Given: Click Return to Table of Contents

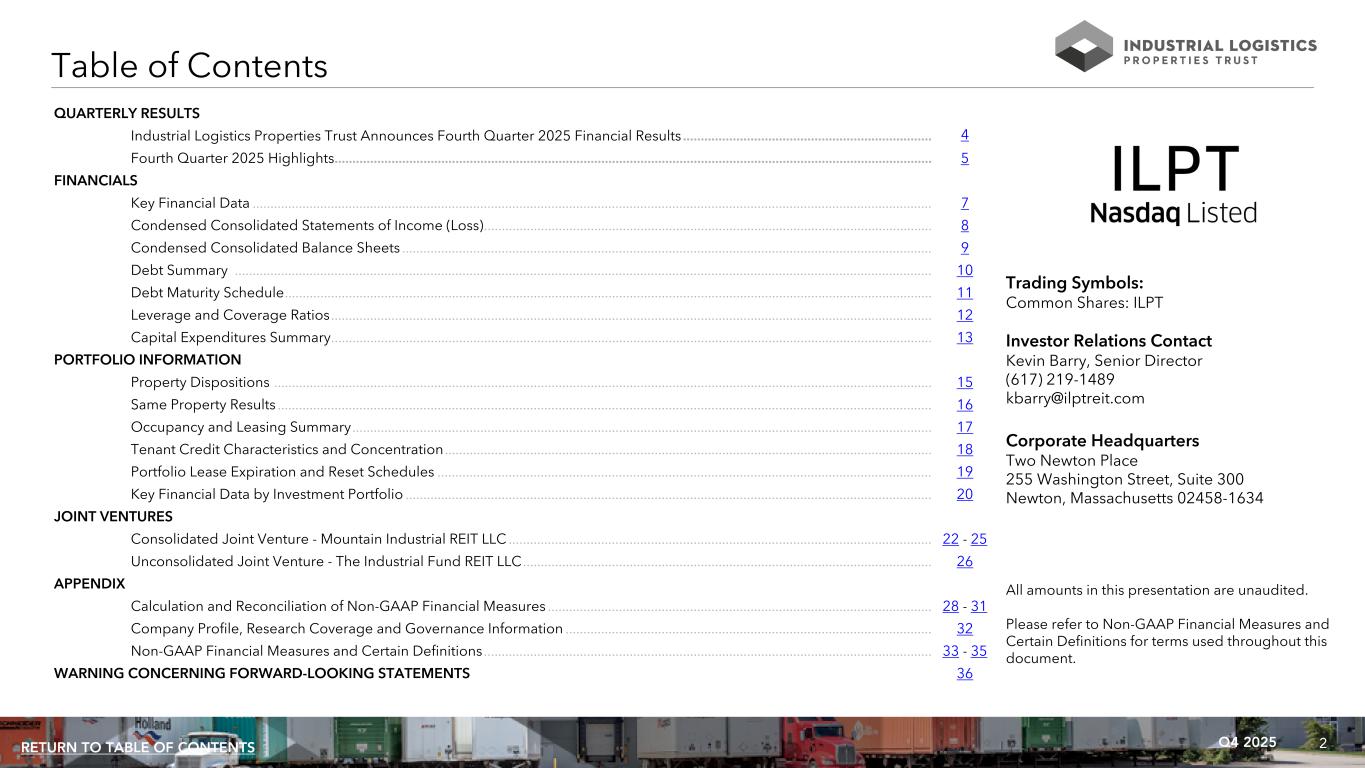Looking at the screenshot, I should click(x=138, y=748).
